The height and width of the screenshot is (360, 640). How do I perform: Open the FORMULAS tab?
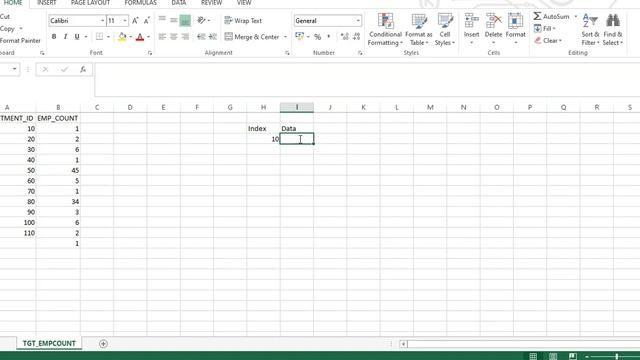(140, 3)
